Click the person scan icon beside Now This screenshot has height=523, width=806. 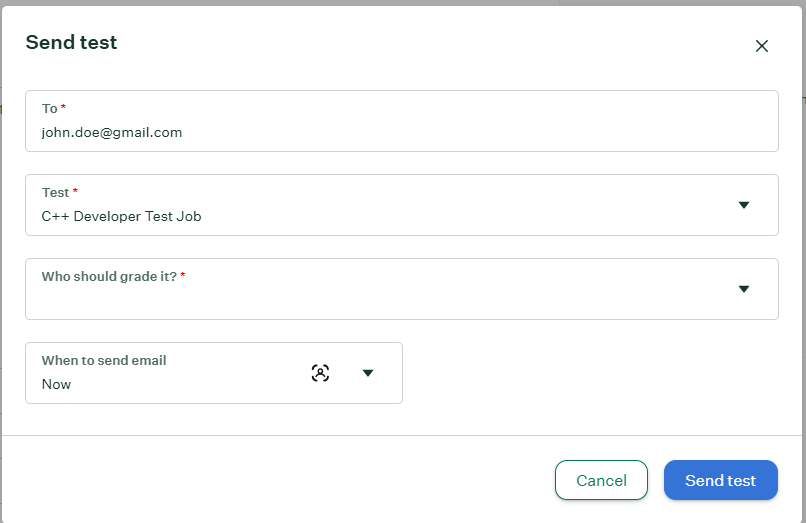[320, 373]
